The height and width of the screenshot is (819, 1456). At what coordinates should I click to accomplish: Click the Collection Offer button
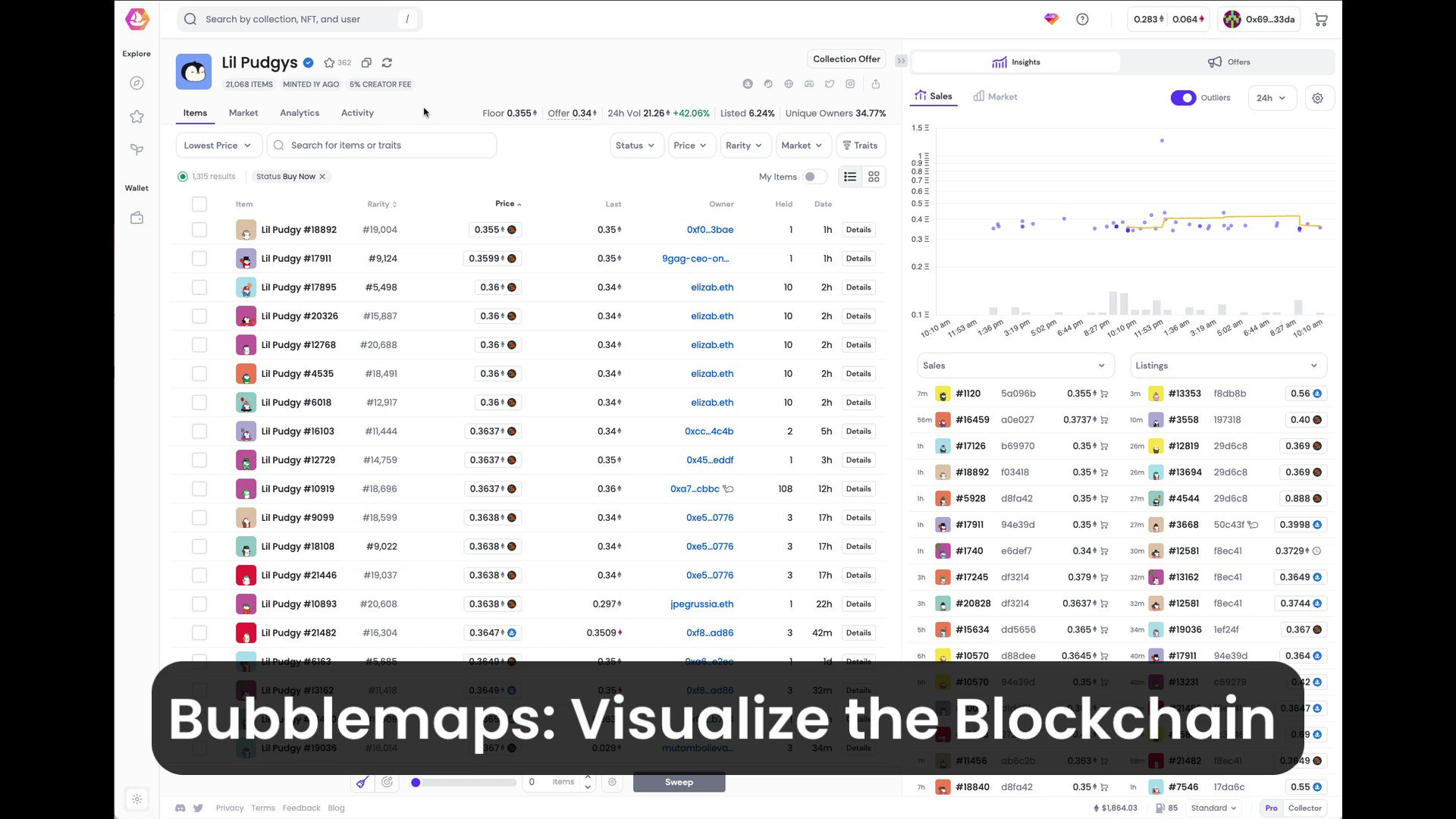coord(846,58)
